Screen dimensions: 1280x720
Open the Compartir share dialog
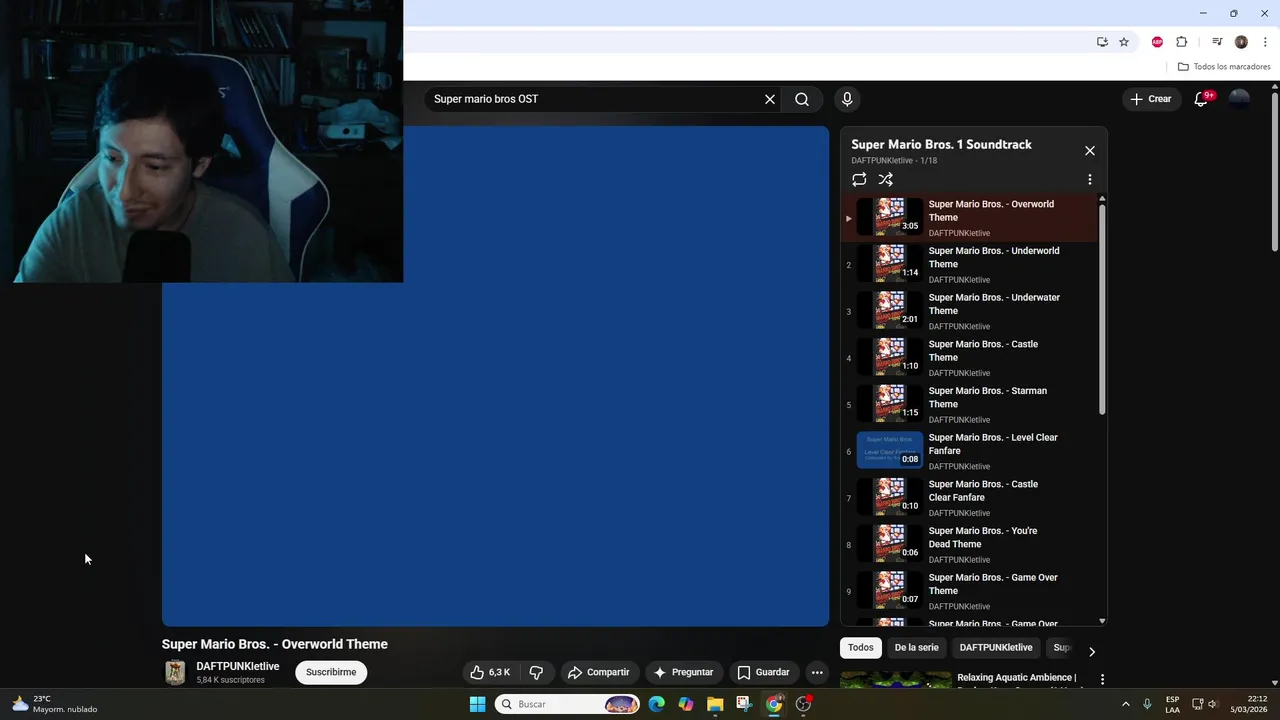pos(599,672)
